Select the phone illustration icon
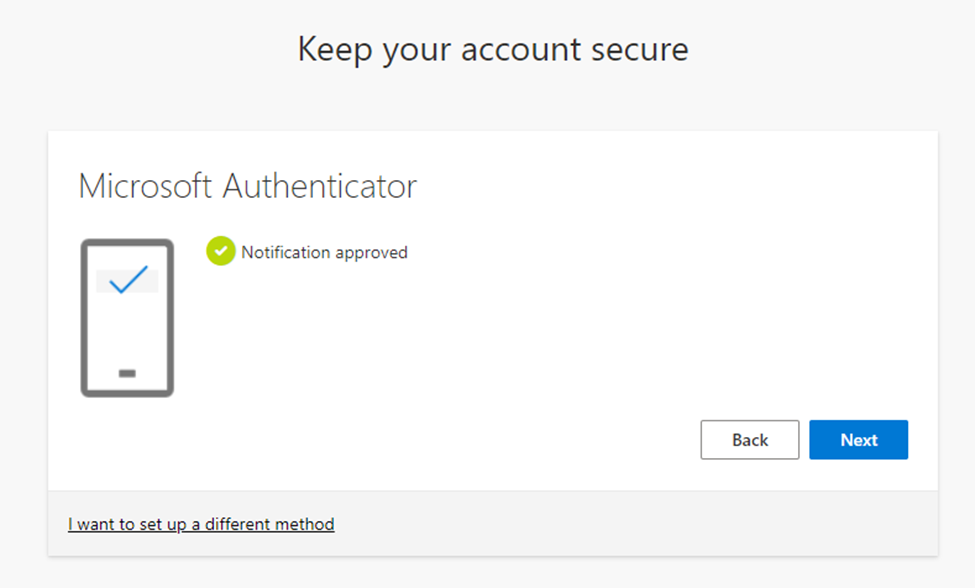975x588 pixels. pos(127,318)
